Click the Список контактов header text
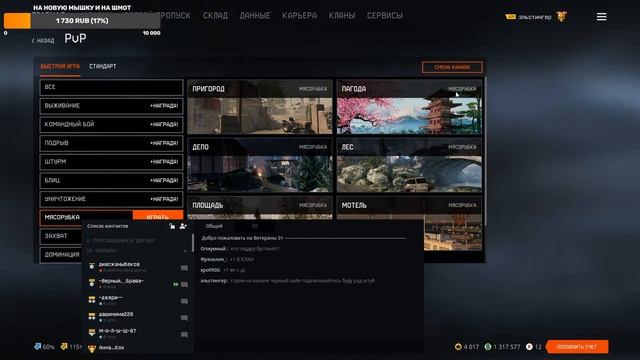640x360 pixels. click(107, 226)
